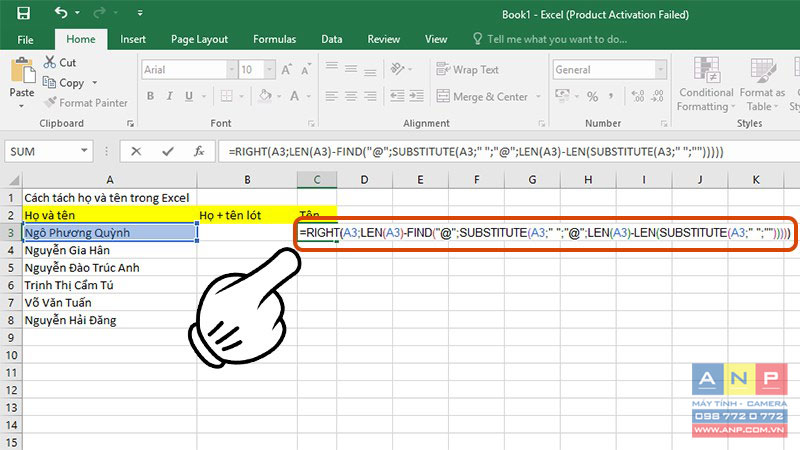
Task: Open the Borders button
Action: click(227, 96)
